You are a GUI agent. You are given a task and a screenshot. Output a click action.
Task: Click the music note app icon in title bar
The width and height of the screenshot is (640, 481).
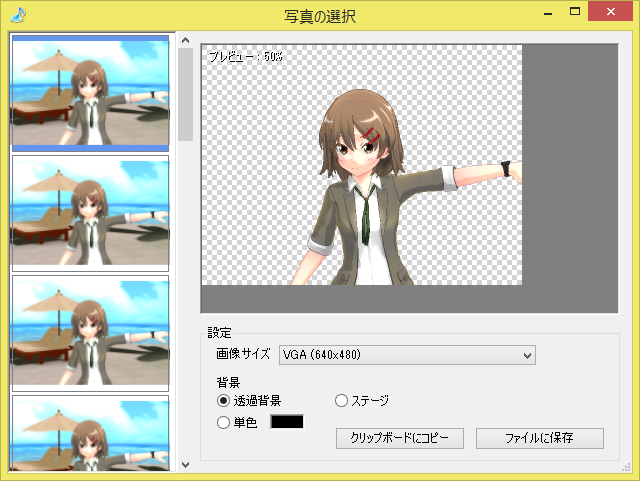click(18, 14)
